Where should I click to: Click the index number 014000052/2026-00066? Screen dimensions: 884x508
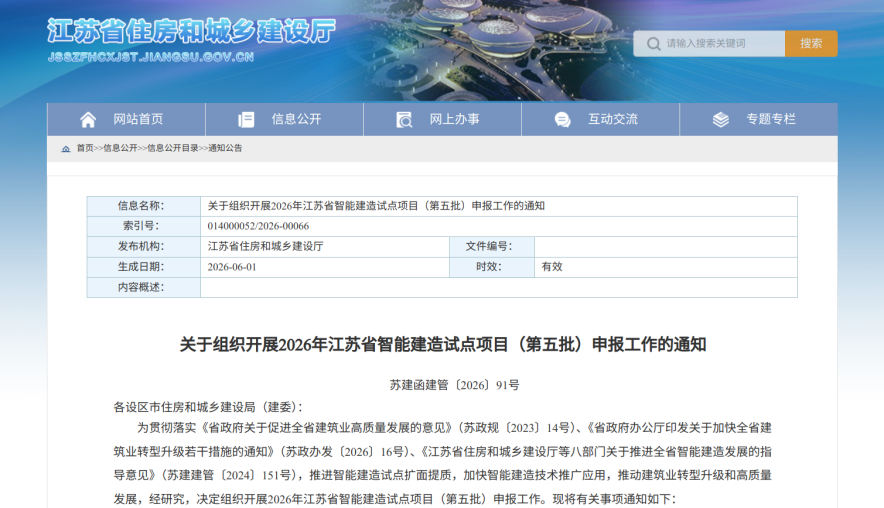258,226
